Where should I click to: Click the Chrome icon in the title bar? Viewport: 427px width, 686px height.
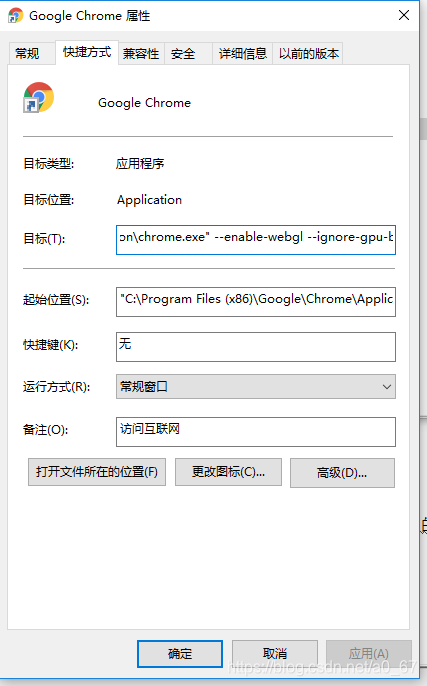[x=15, y=16]
